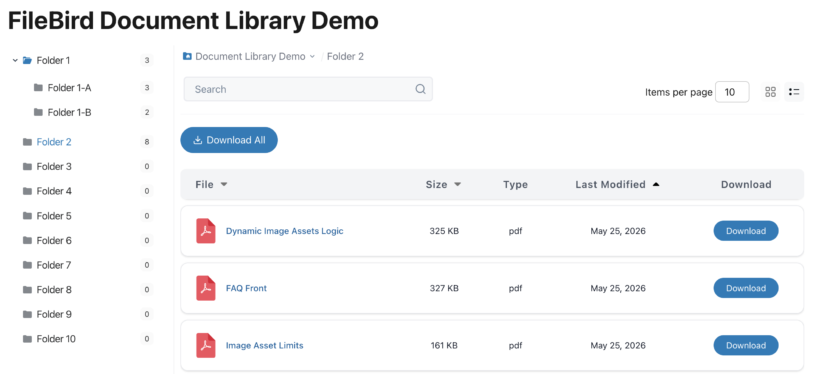Click the folder icon beside Folder 10

(27, 338)
